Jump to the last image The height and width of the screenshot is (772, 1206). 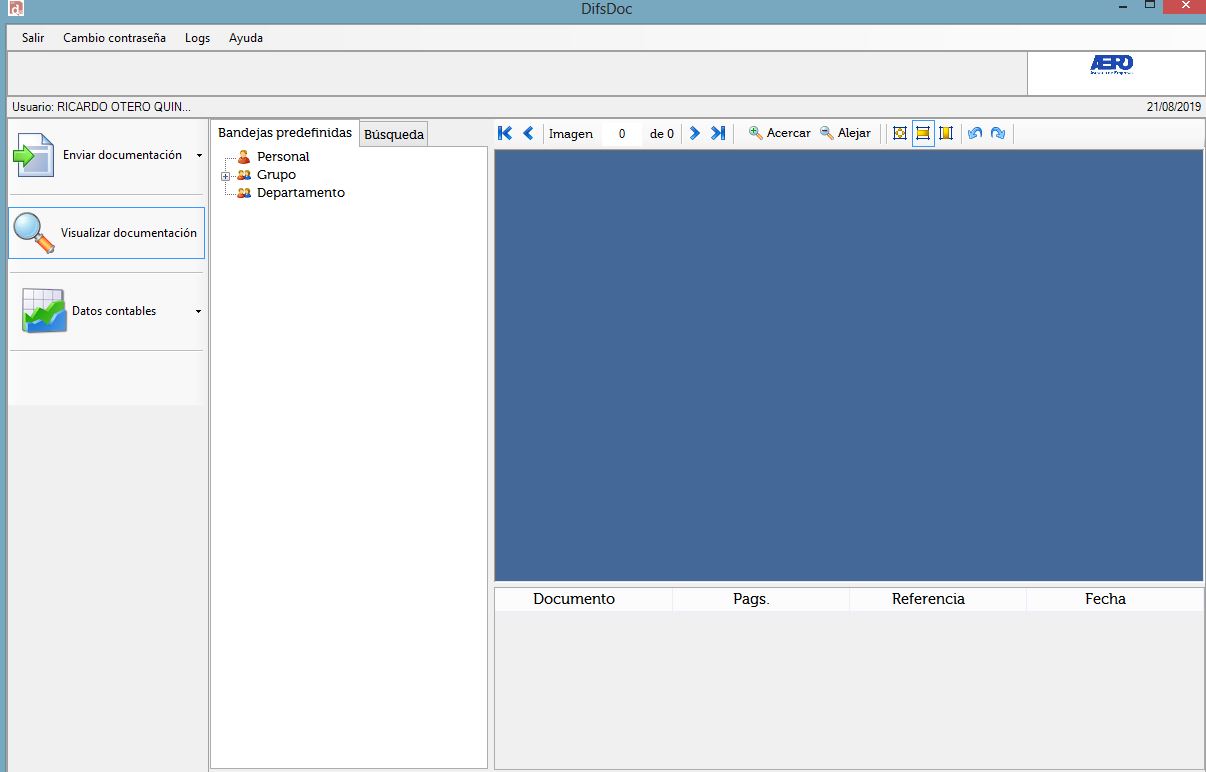[718, 133]
